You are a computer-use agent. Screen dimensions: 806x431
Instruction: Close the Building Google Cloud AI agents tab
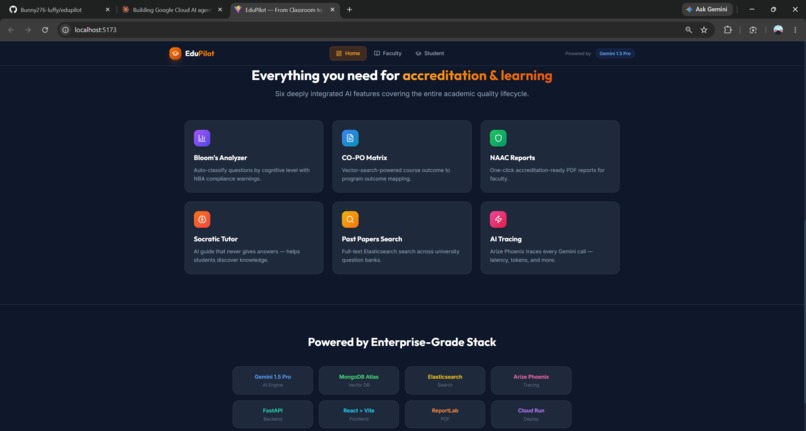click(x=220, y=9)
